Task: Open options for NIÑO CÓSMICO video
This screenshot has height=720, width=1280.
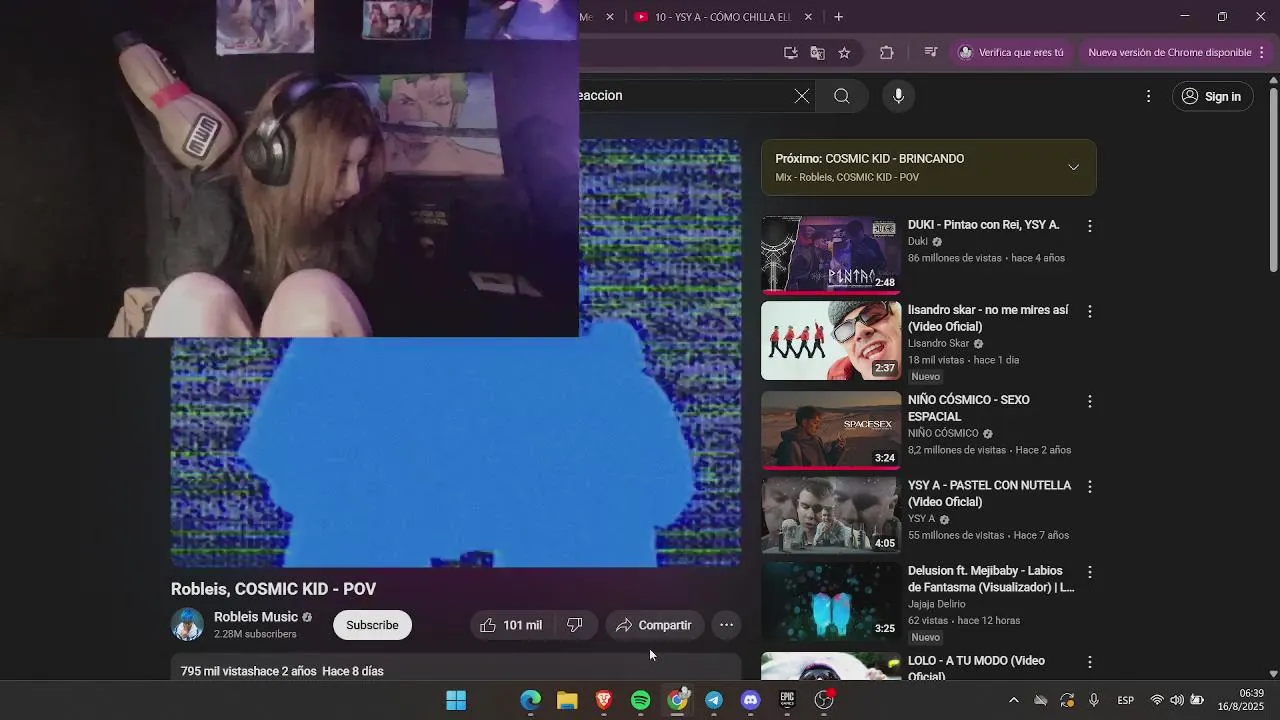Action: [1090, 401]
